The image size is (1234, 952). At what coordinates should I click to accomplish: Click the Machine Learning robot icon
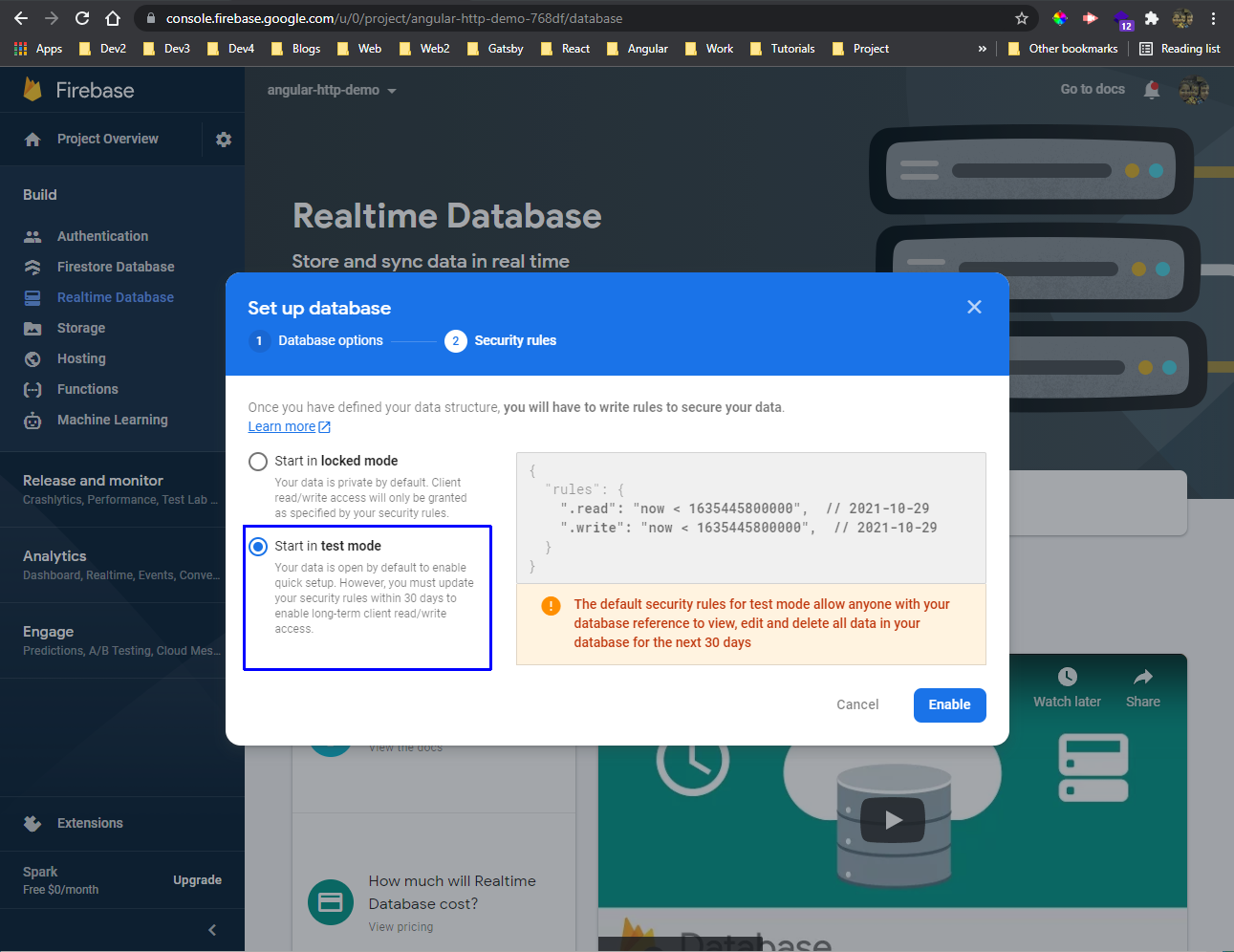(32, 420)
